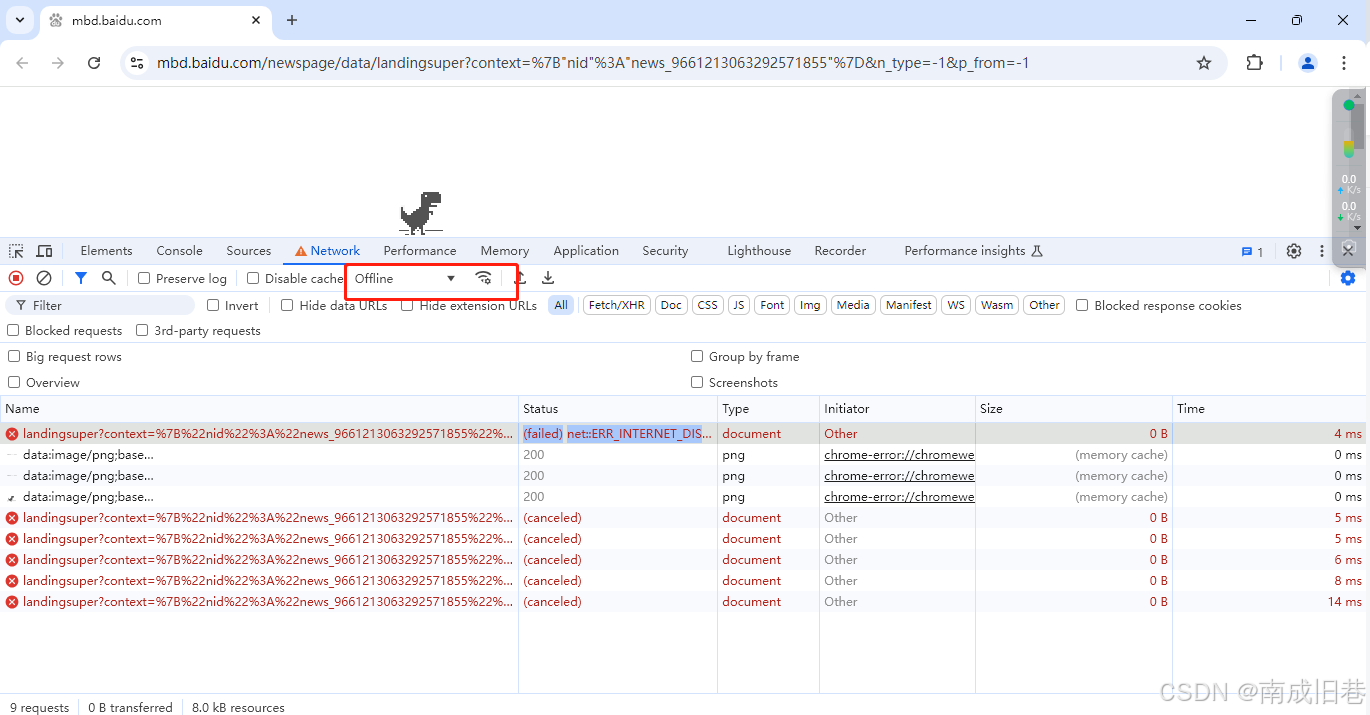Open the DevTools three-dot menu

coord(1321,250)
